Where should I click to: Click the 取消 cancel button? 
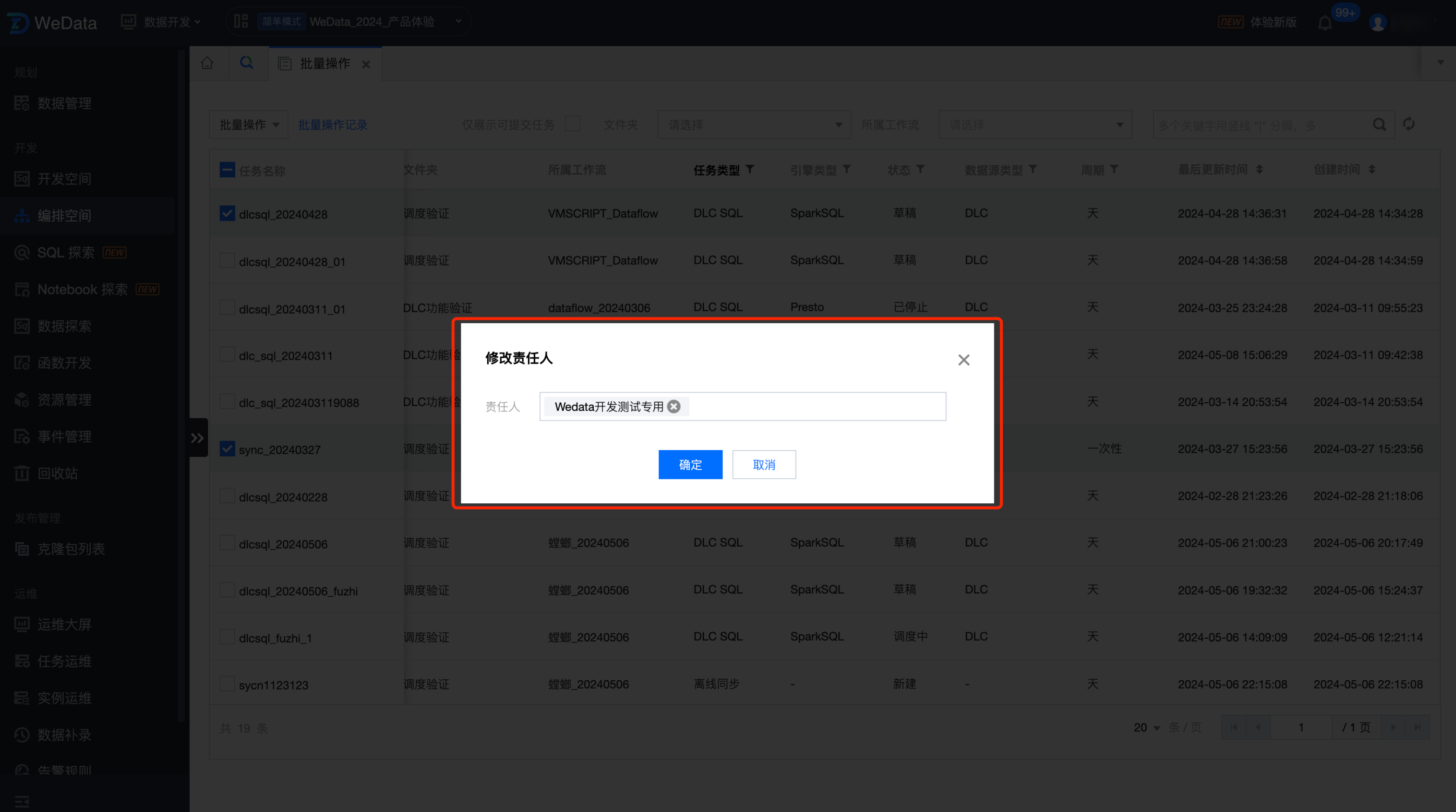[x=763, y=465]
